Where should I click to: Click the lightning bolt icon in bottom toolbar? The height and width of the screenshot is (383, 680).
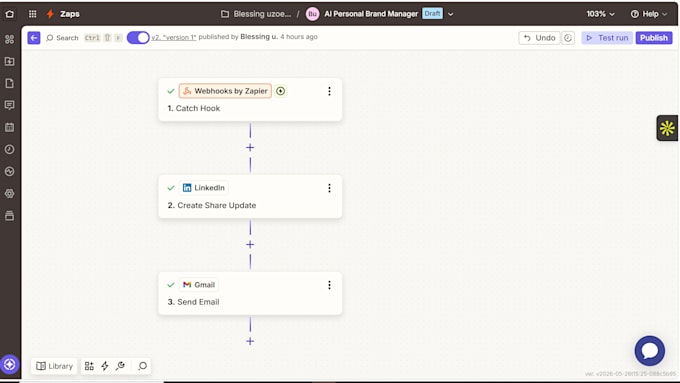(105, 366)
